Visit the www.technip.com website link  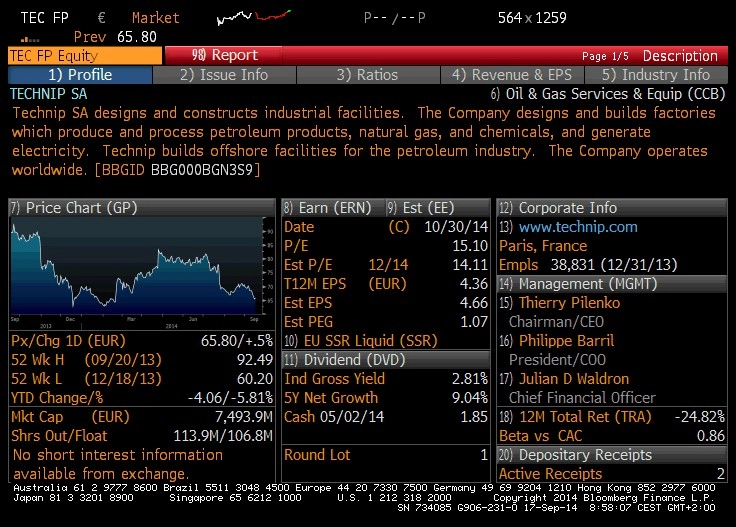[x=578, y=227]
